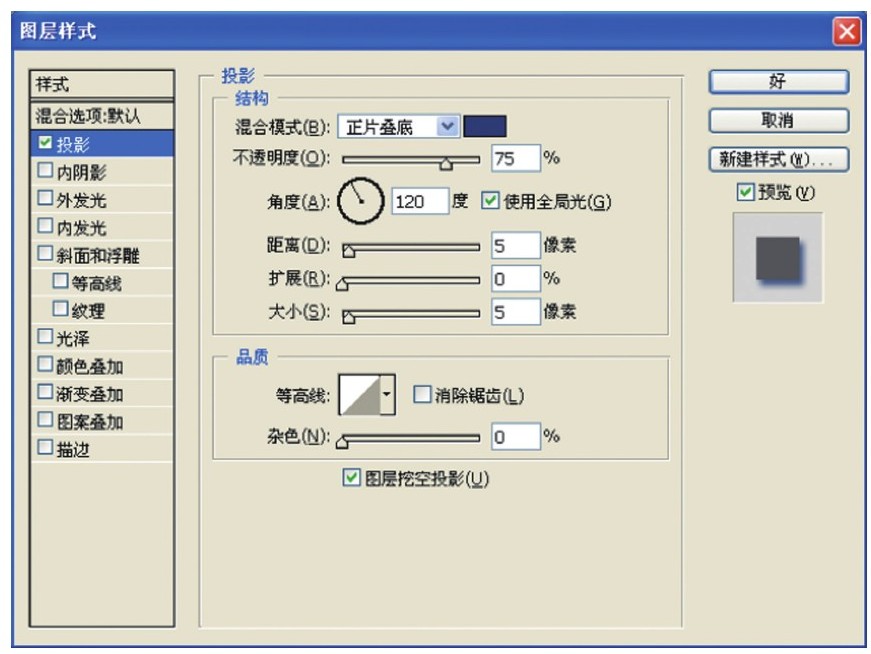Viewport: 871px width, 654px height.
Task: Toggle the 预览 preview checkbox
Action: [x=745, y=192]
